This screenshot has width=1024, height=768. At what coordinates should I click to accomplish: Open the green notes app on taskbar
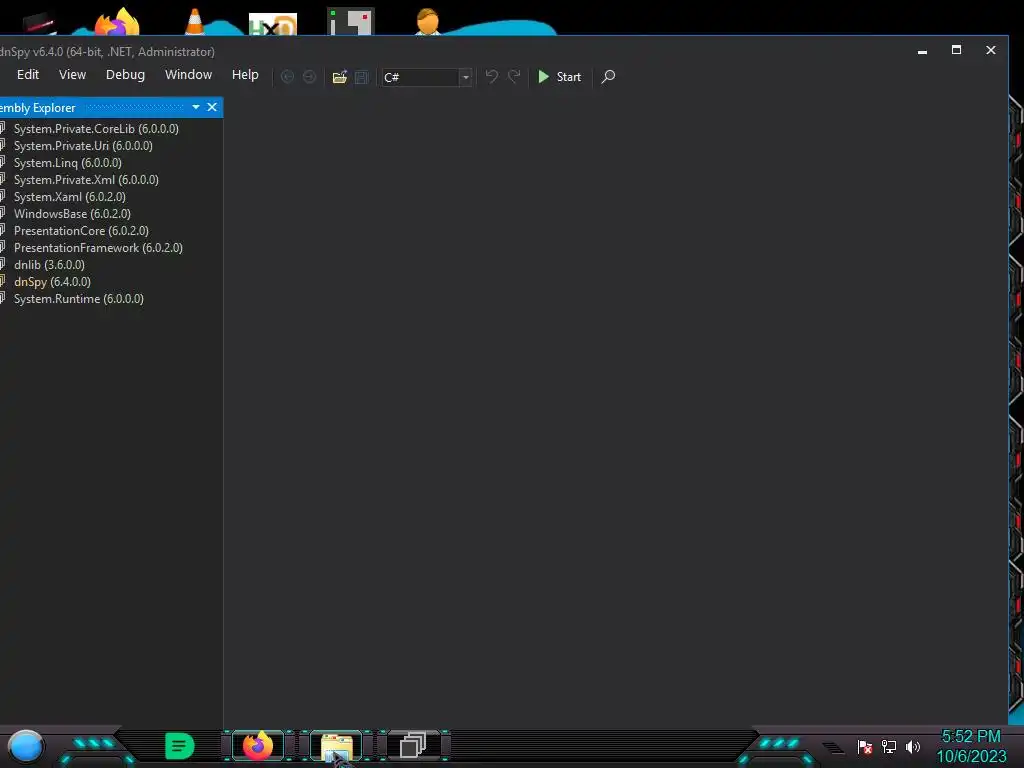180,746
